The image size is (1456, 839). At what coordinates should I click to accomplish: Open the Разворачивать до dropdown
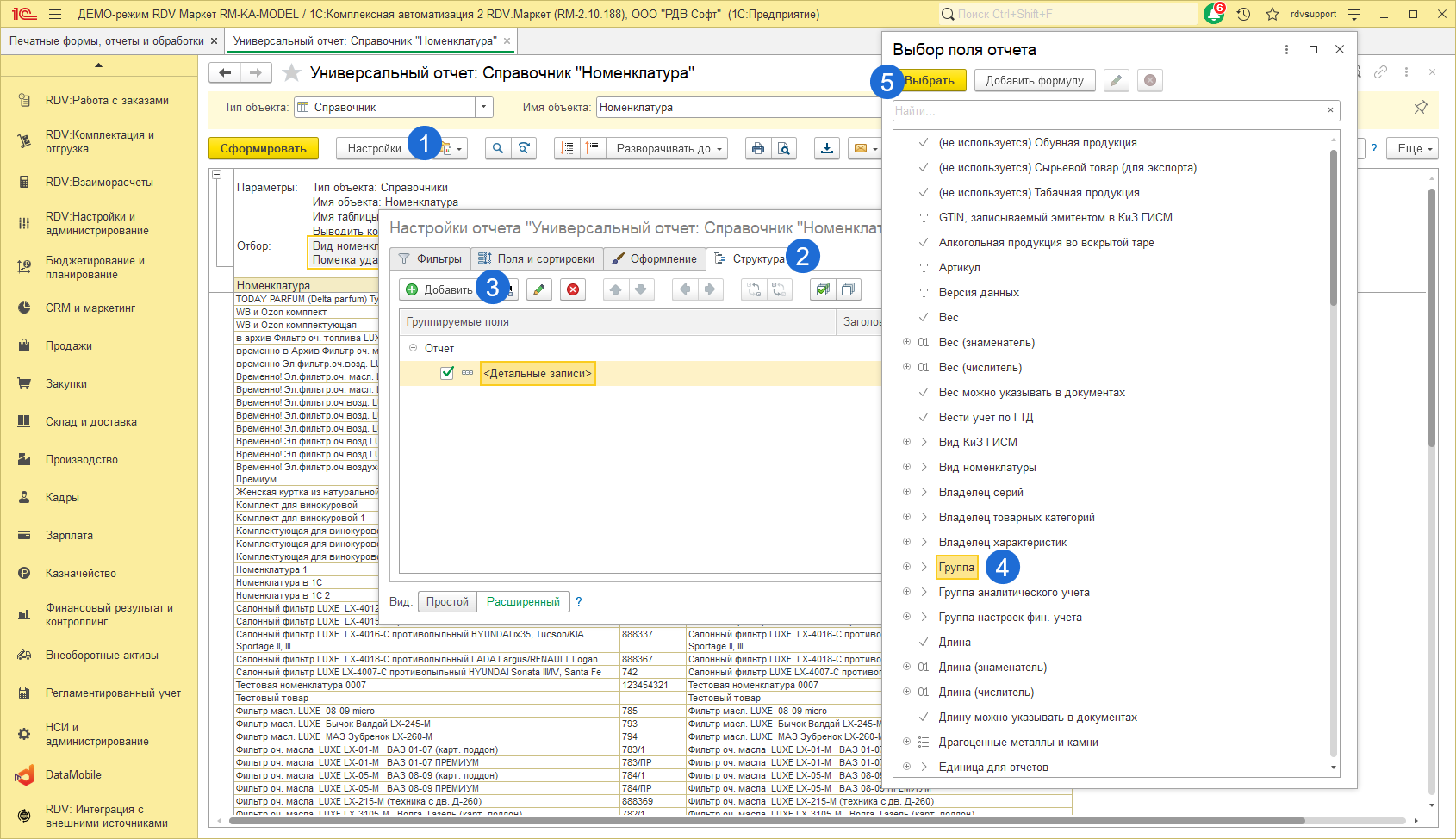(x=668, y=148)
